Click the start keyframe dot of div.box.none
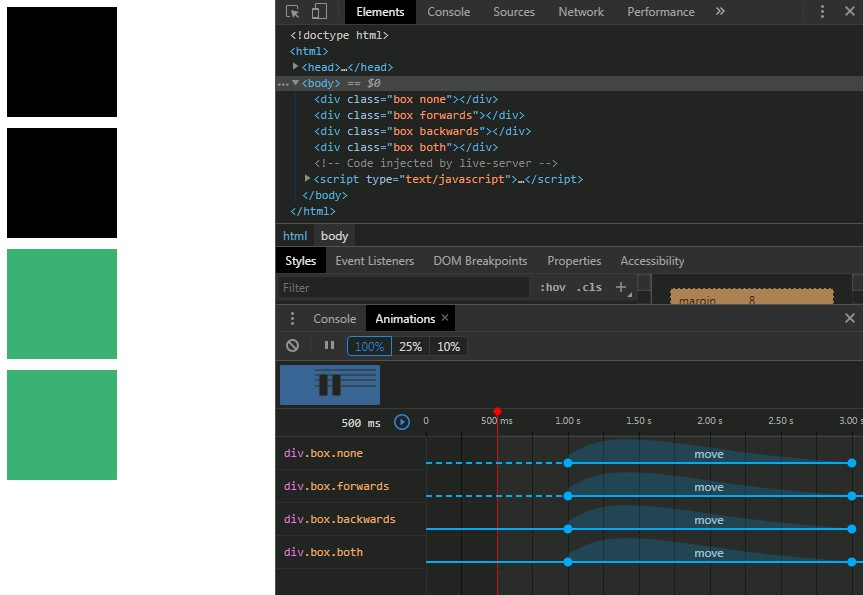Image resolution: width=863 pixels, height=595 pixels. [568, 463]
